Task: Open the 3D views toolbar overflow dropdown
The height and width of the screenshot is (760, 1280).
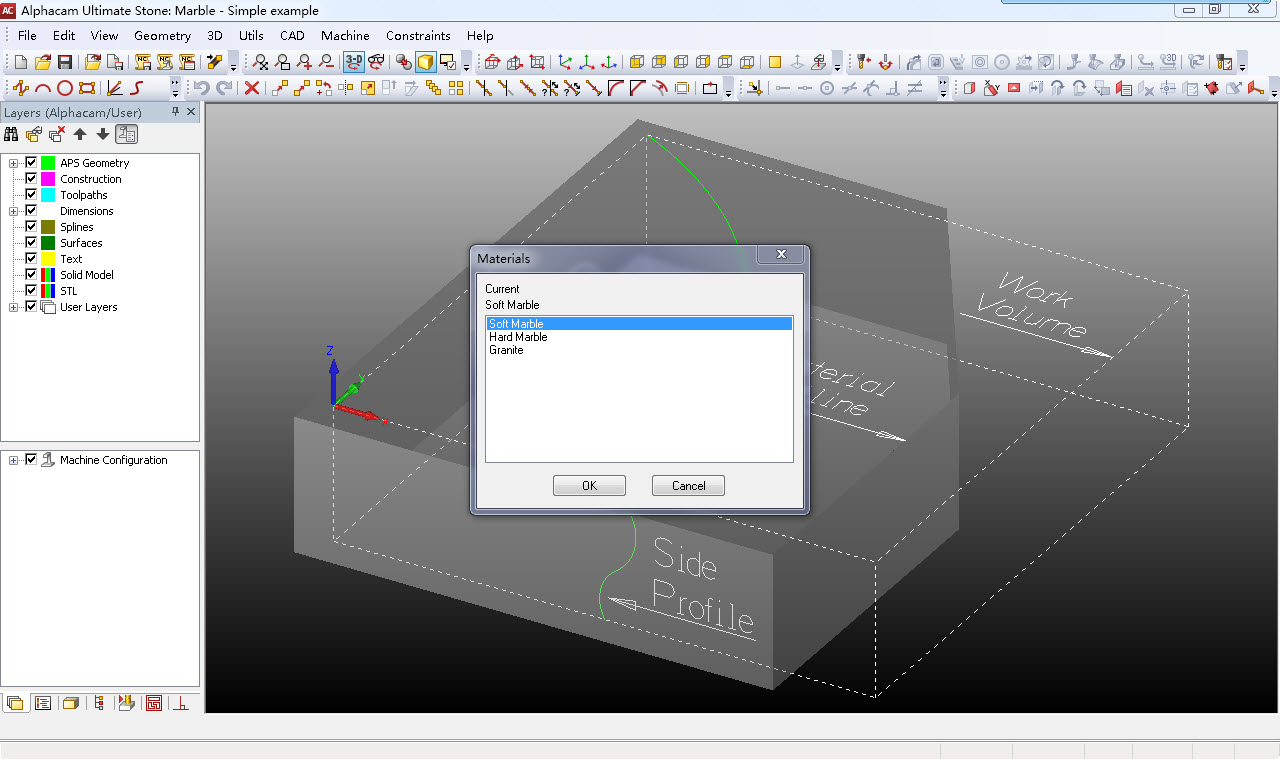Action: 837,64
